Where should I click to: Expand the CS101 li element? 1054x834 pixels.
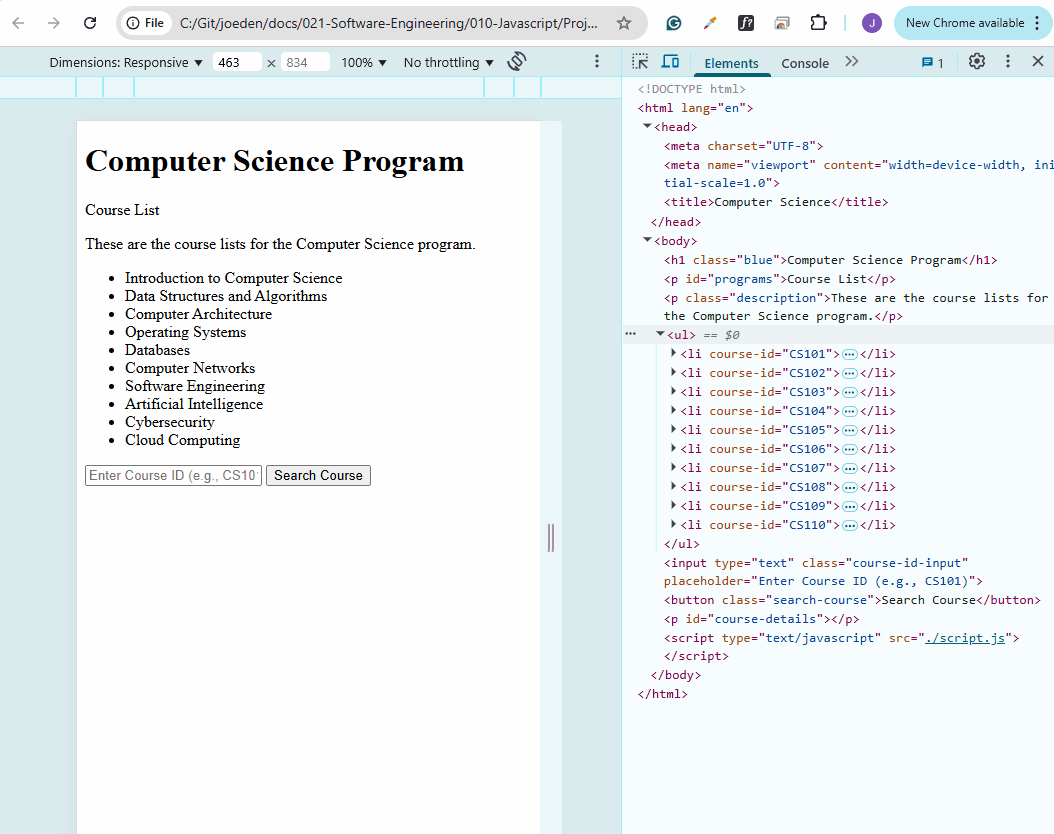coord(674,353)
